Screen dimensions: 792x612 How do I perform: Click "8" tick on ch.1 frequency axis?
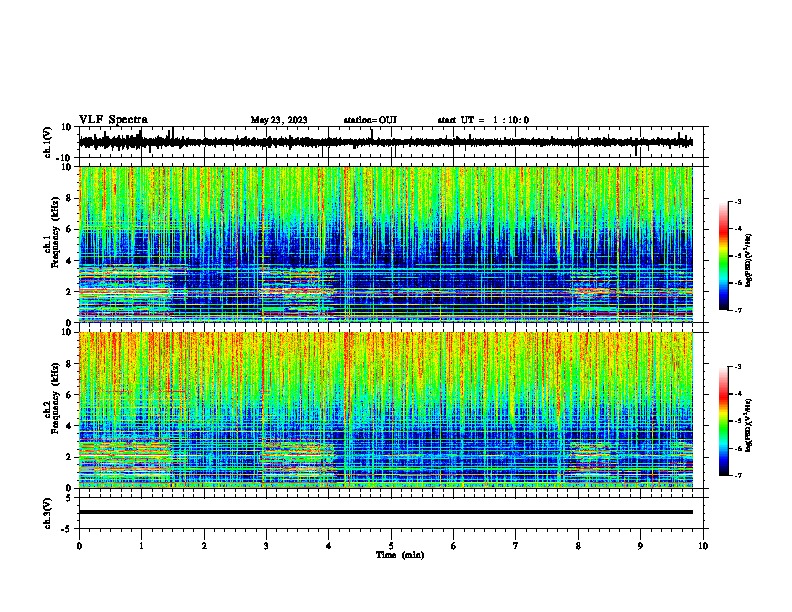click(69, 198)
